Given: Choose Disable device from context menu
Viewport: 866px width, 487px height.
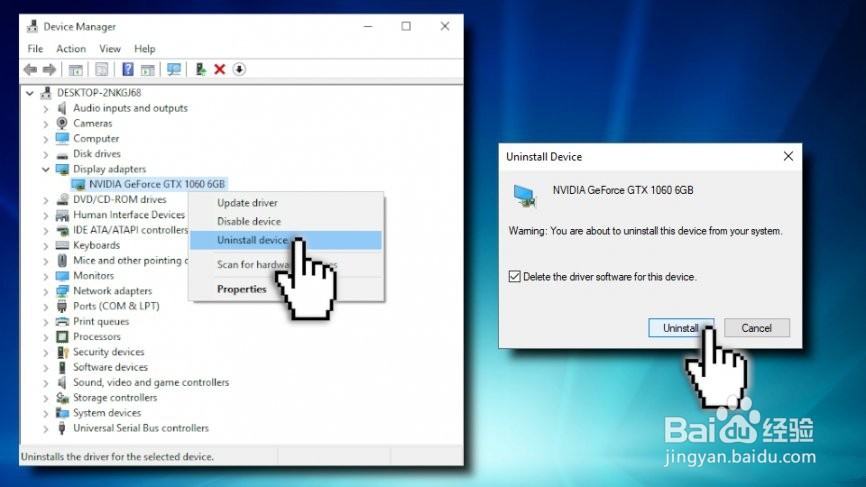Looking at the screenshot, I should (286, 221).
